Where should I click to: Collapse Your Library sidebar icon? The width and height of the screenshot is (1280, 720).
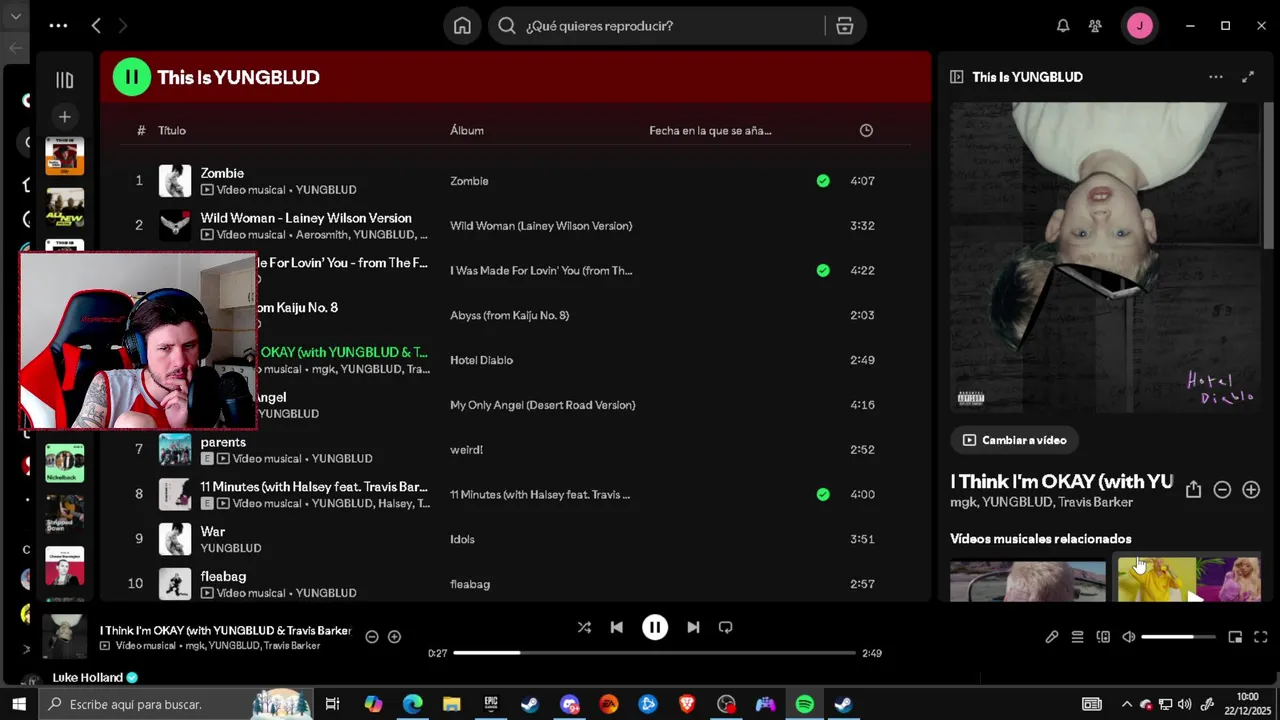(64, 80)
